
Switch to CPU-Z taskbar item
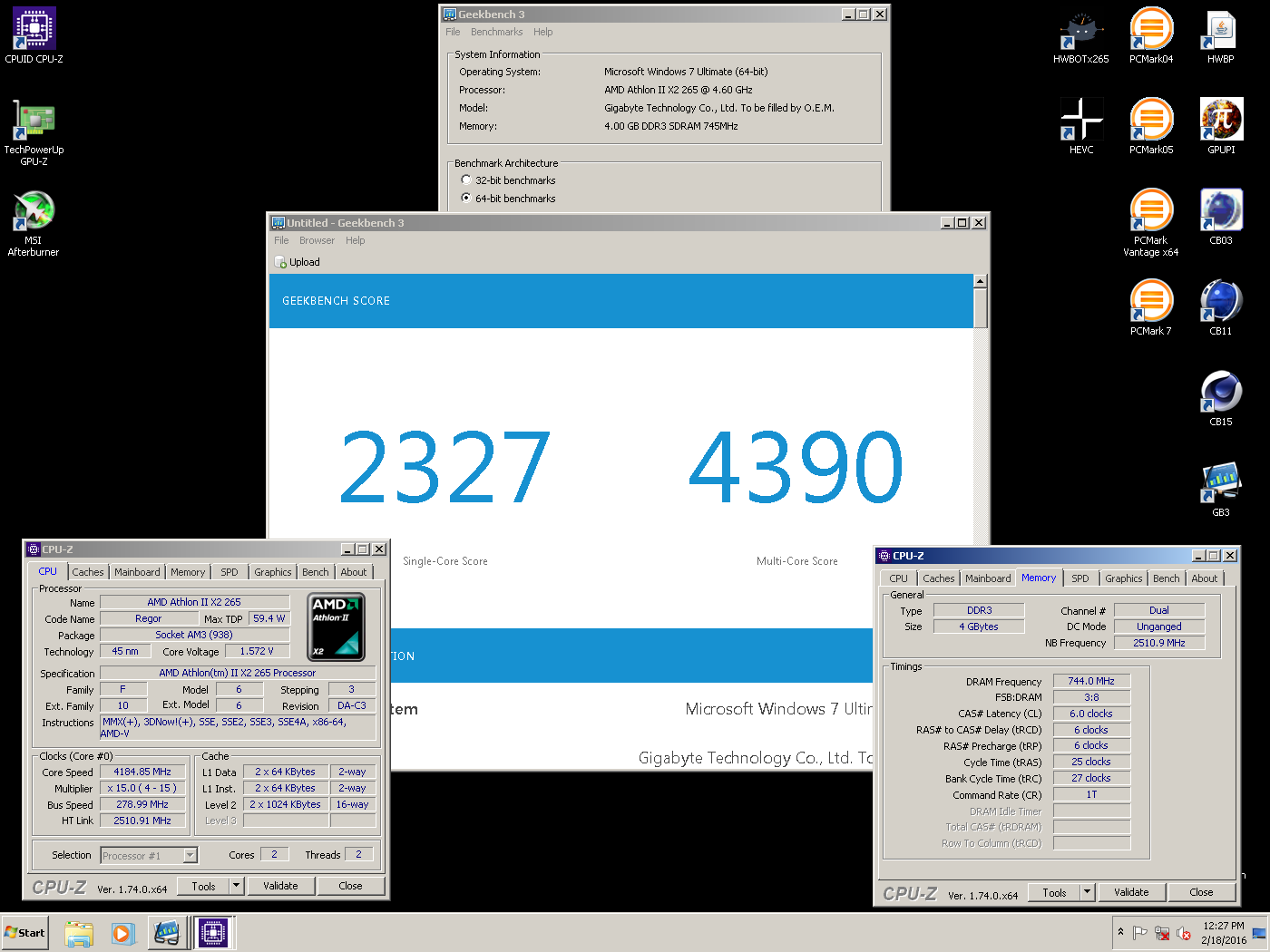pos(213,933)
